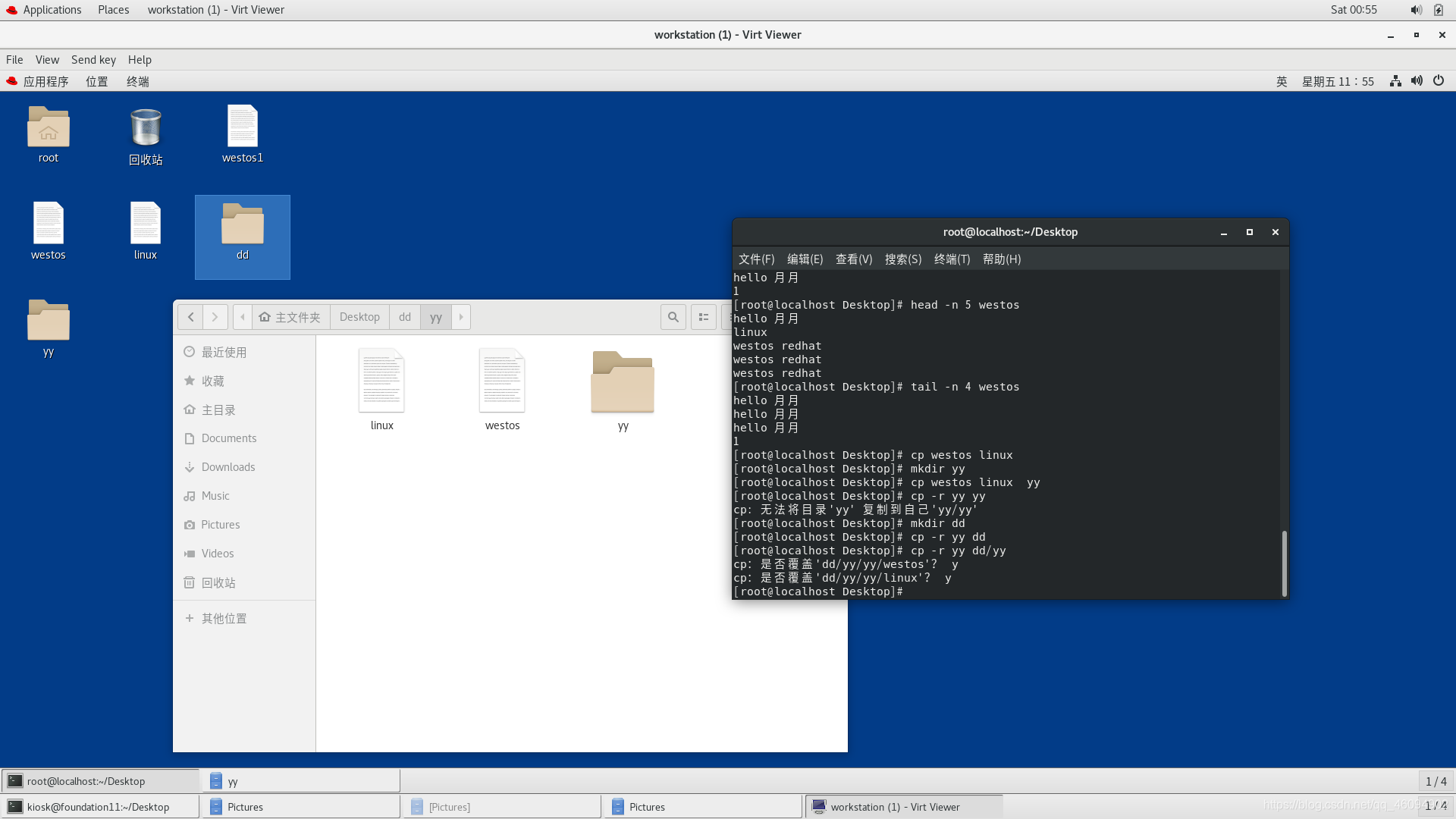The image size is (1456, 819).
Task: Click the Desktop path breadcrumb
Action: coord(359,317)
